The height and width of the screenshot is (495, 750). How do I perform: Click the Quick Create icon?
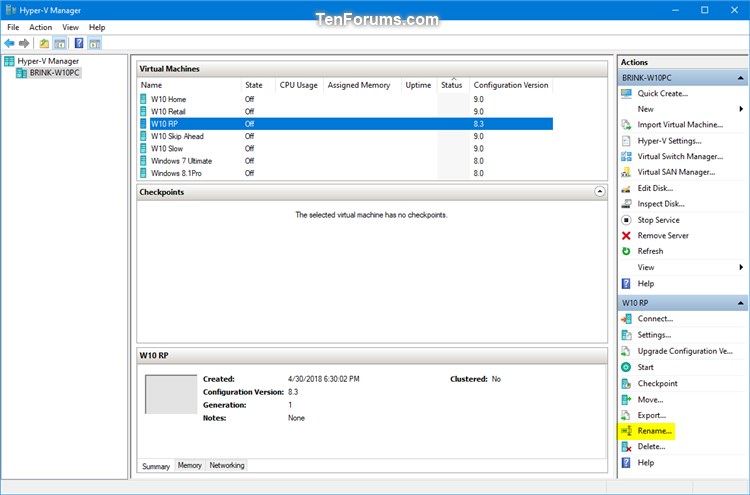tap(626, 94)
